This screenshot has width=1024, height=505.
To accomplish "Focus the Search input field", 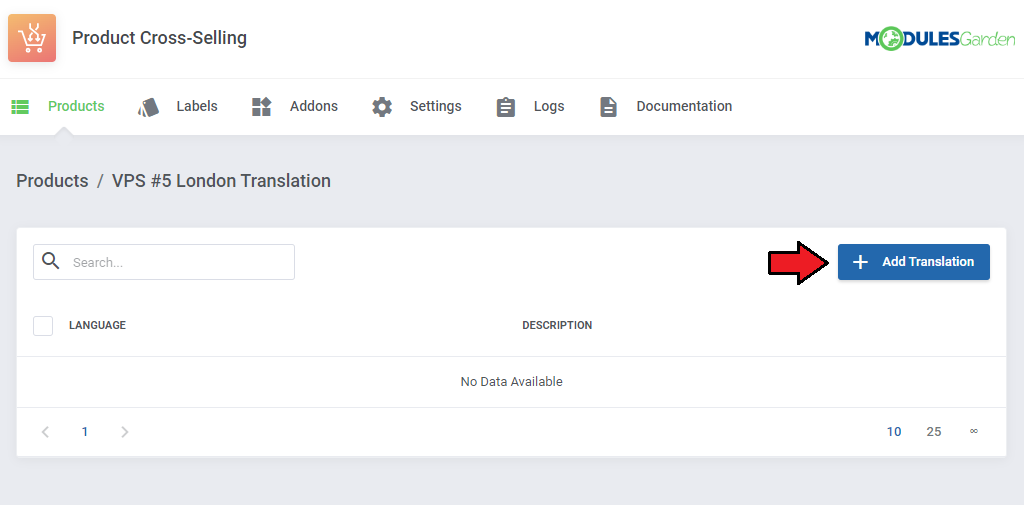I will click(x=164, y=262).
